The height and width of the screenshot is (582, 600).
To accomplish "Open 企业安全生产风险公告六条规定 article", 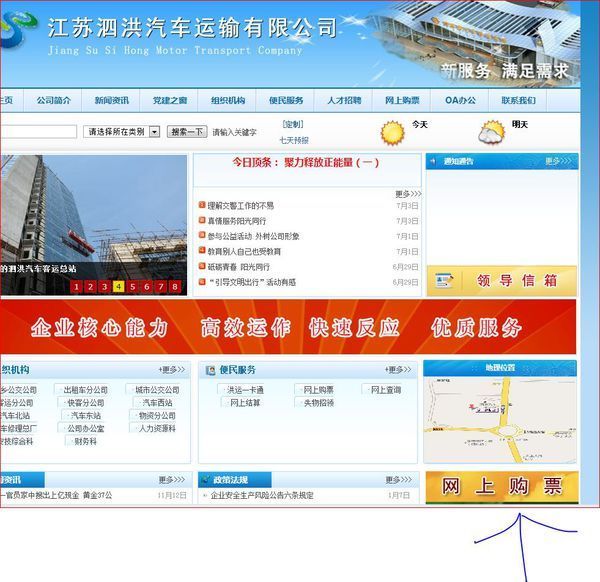I will tap(262, 495).
